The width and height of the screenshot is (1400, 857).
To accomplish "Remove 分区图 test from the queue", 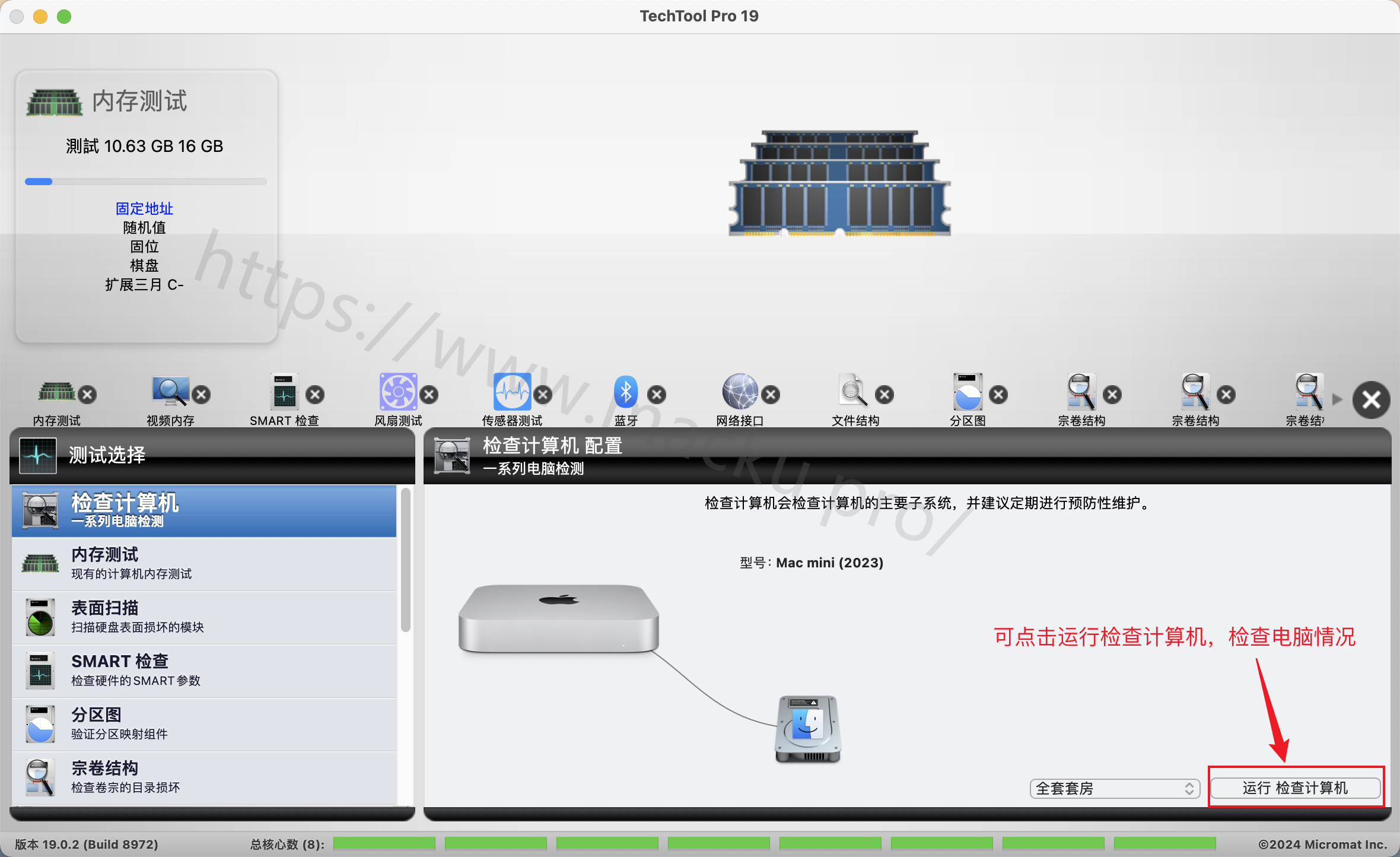I will point(998,395).
